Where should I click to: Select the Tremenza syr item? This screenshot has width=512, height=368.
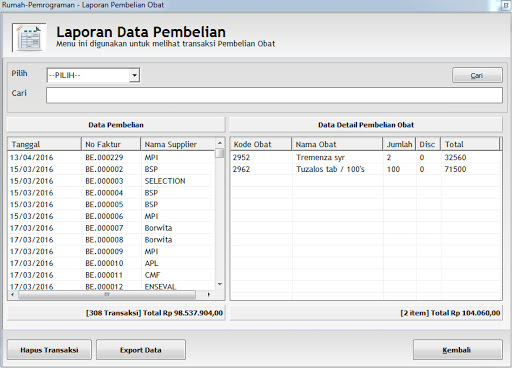[x=366, y=157]
